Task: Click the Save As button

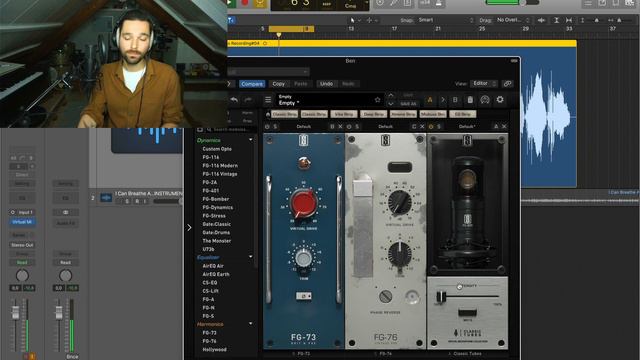Action: click(408, 104)
